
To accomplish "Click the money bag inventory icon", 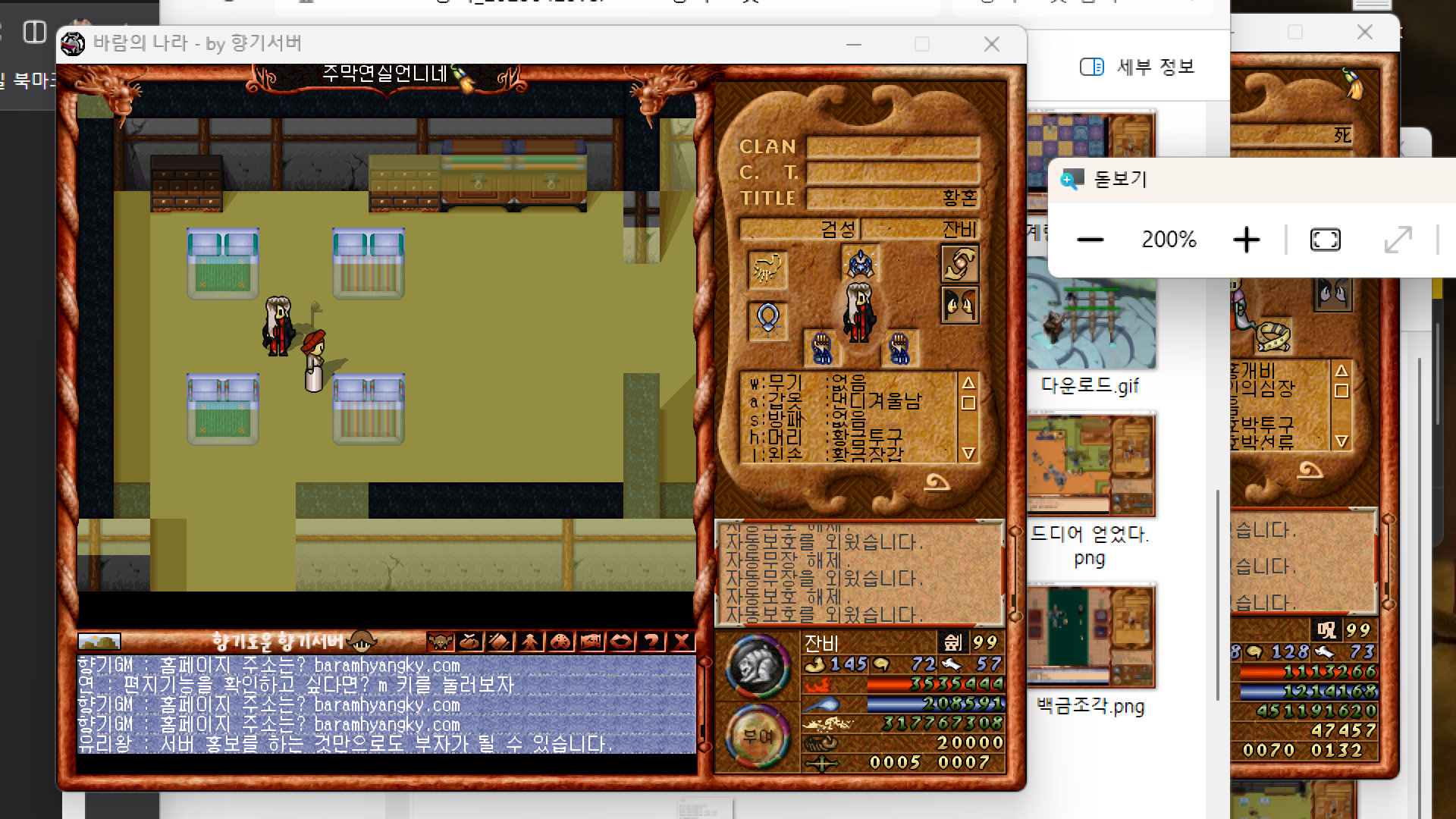I will pos(470,642).
